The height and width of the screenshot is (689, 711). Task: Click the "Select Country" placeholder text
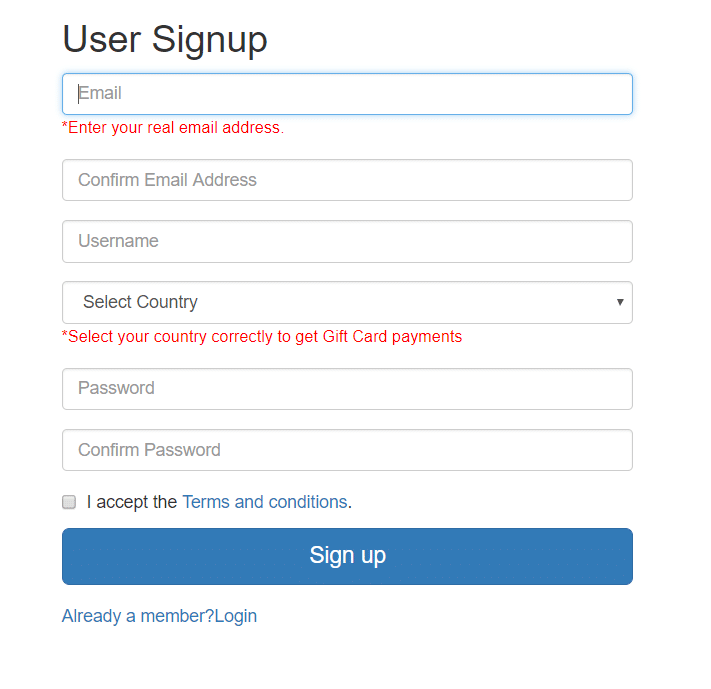coord(140,302)
